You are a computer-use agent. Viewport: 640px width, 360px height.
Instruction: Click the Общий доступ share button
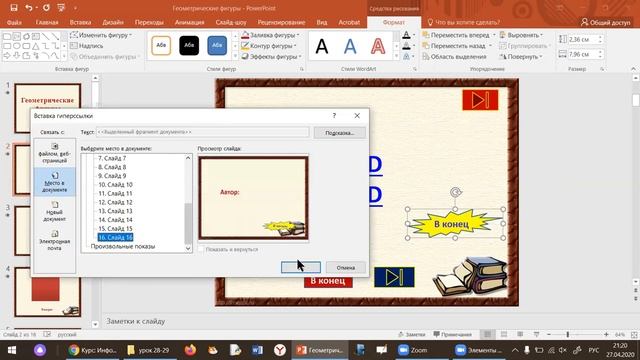[x=606, y=22]
